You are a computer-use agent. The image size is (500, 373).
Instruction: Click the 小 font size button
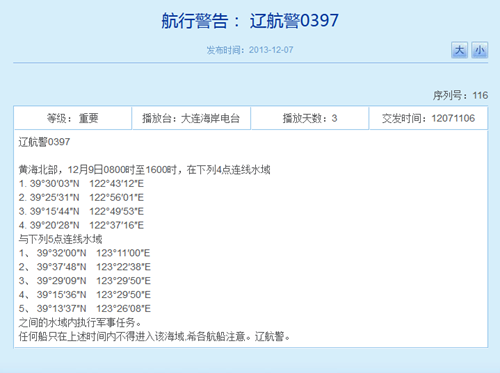coord(480,50)
